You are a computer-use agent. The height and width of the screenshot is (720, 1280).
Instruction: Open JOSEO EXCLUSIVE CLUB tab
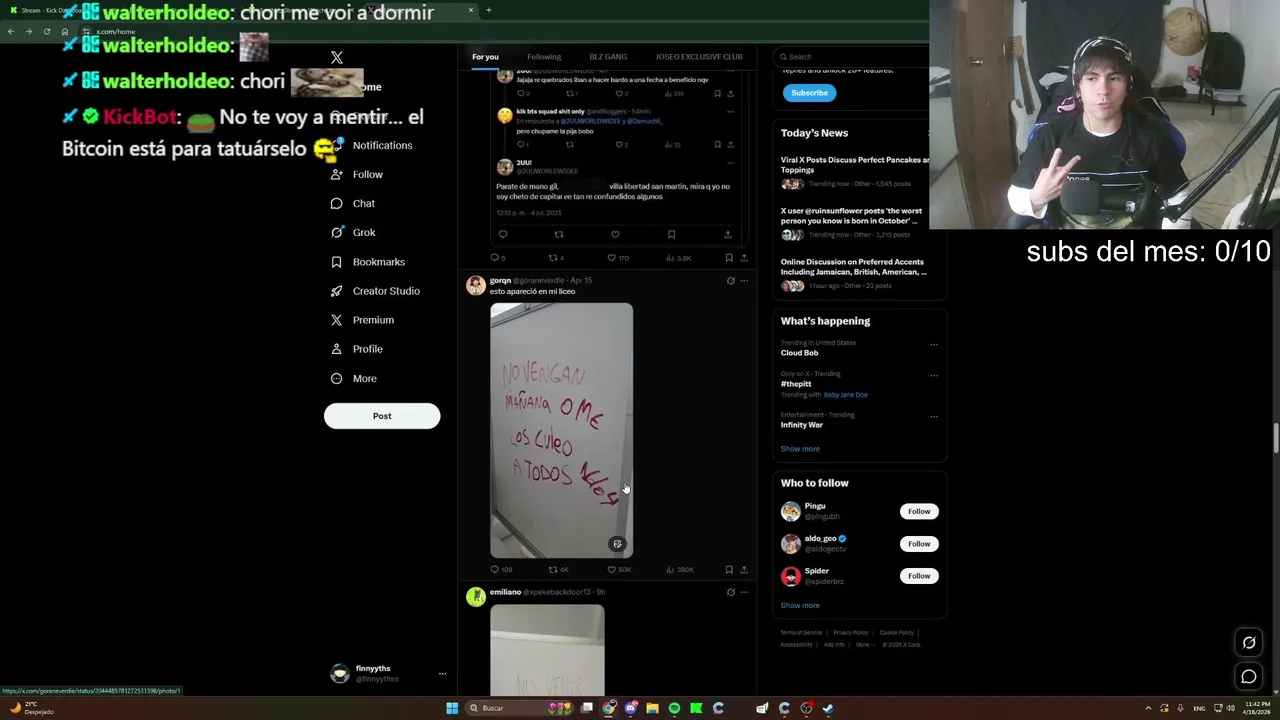pyautogui.click(x=699, y=57)
